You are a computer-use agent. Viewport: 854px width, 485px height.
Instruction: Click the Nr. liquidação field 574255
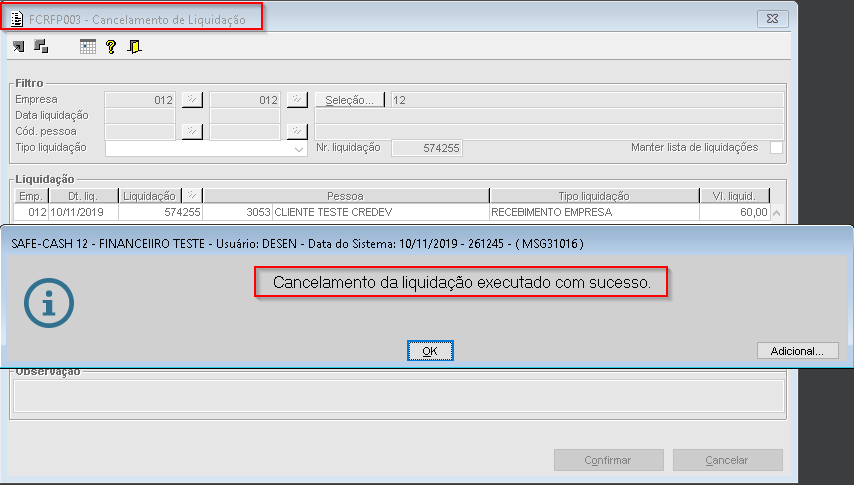pyautogui.click(x=427, y=148)
